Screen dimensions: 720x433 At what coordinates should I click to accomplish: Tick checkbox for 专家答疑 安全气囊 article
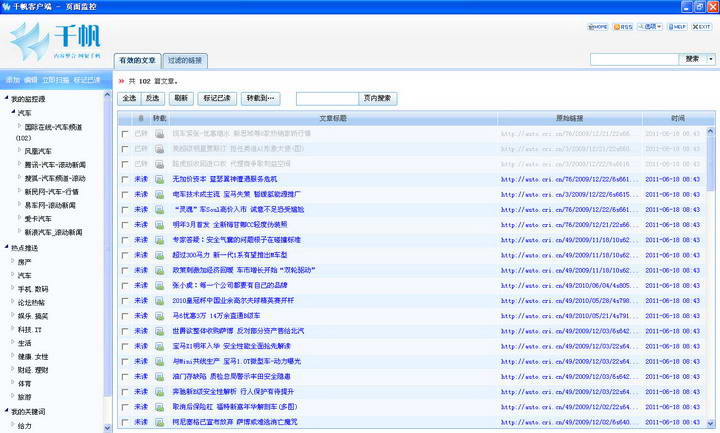pos(125,240)
